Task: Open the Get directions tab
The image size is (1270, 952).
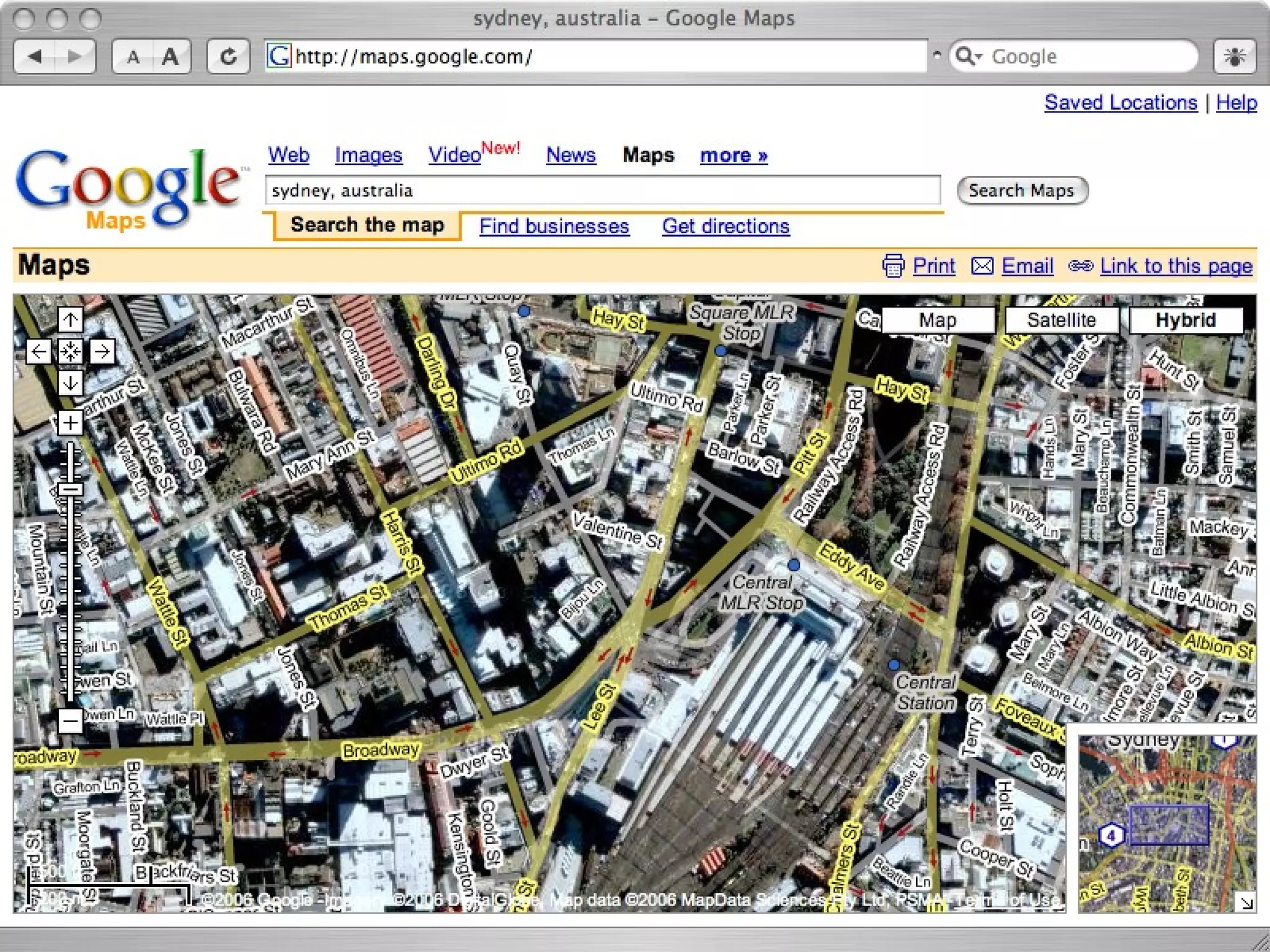Action: pyautogui.click(x=726, y=226)
